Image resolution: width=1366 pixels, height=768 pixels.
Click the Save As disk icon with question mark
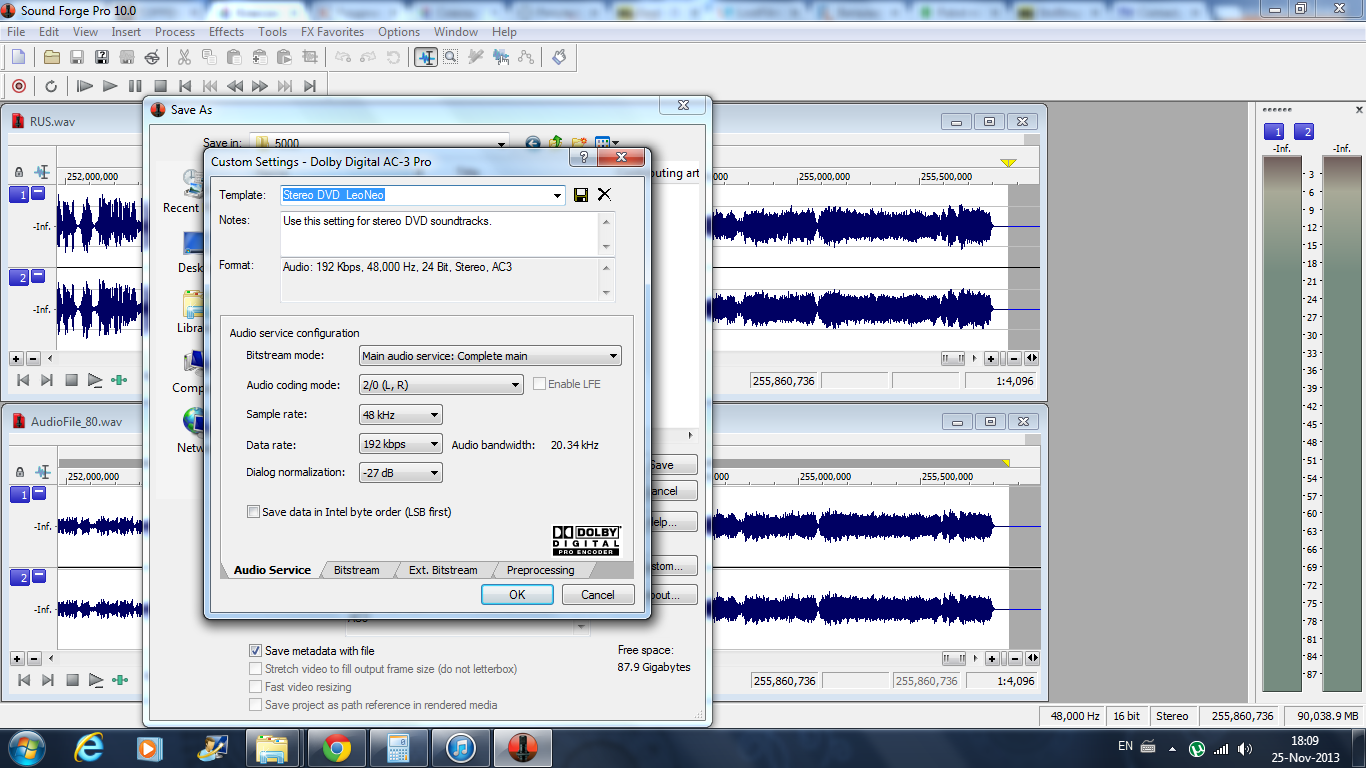coord(102,57)
